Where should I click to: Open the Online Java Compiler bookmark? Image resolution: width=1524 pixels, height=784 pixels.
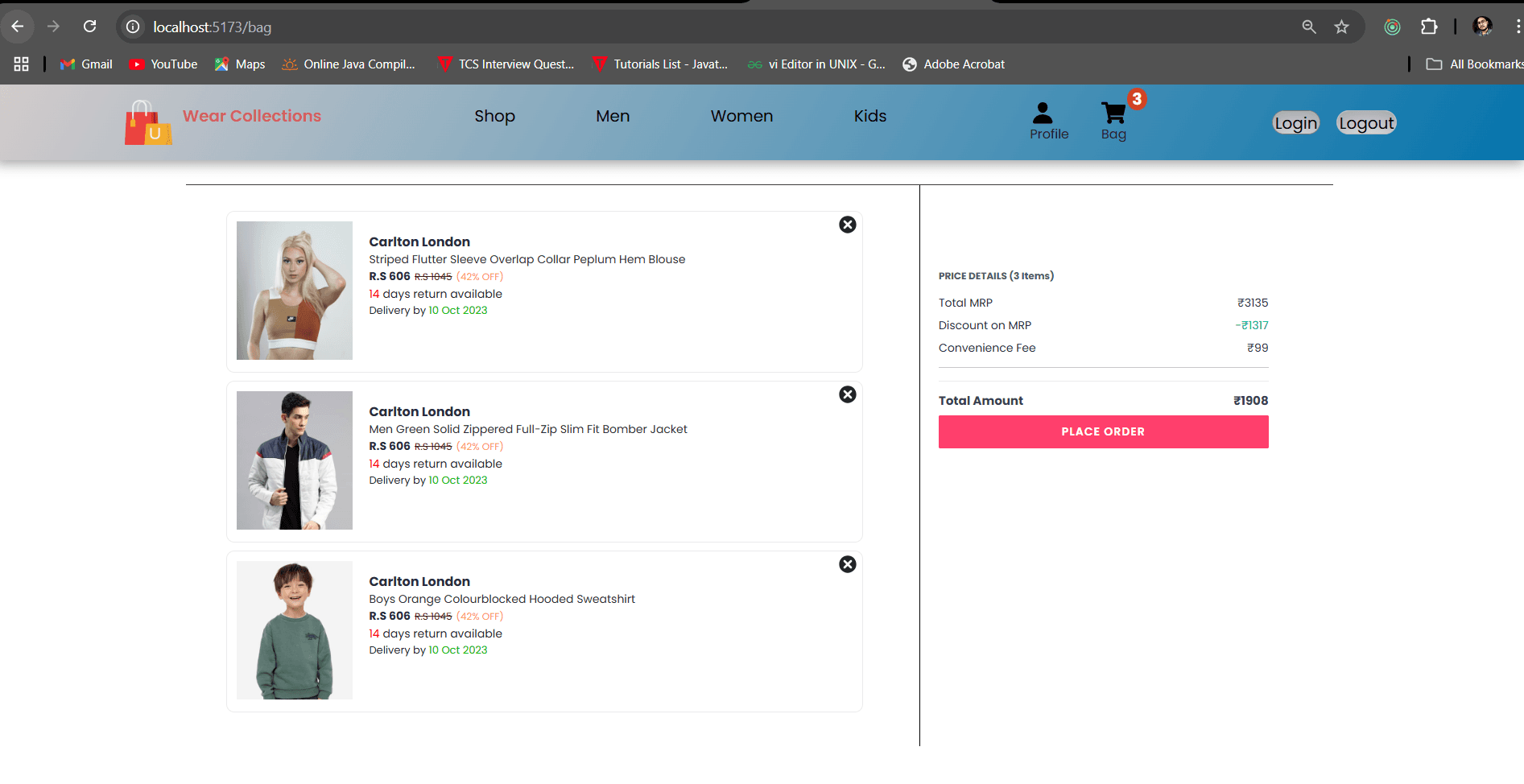[x=349, y=64]
